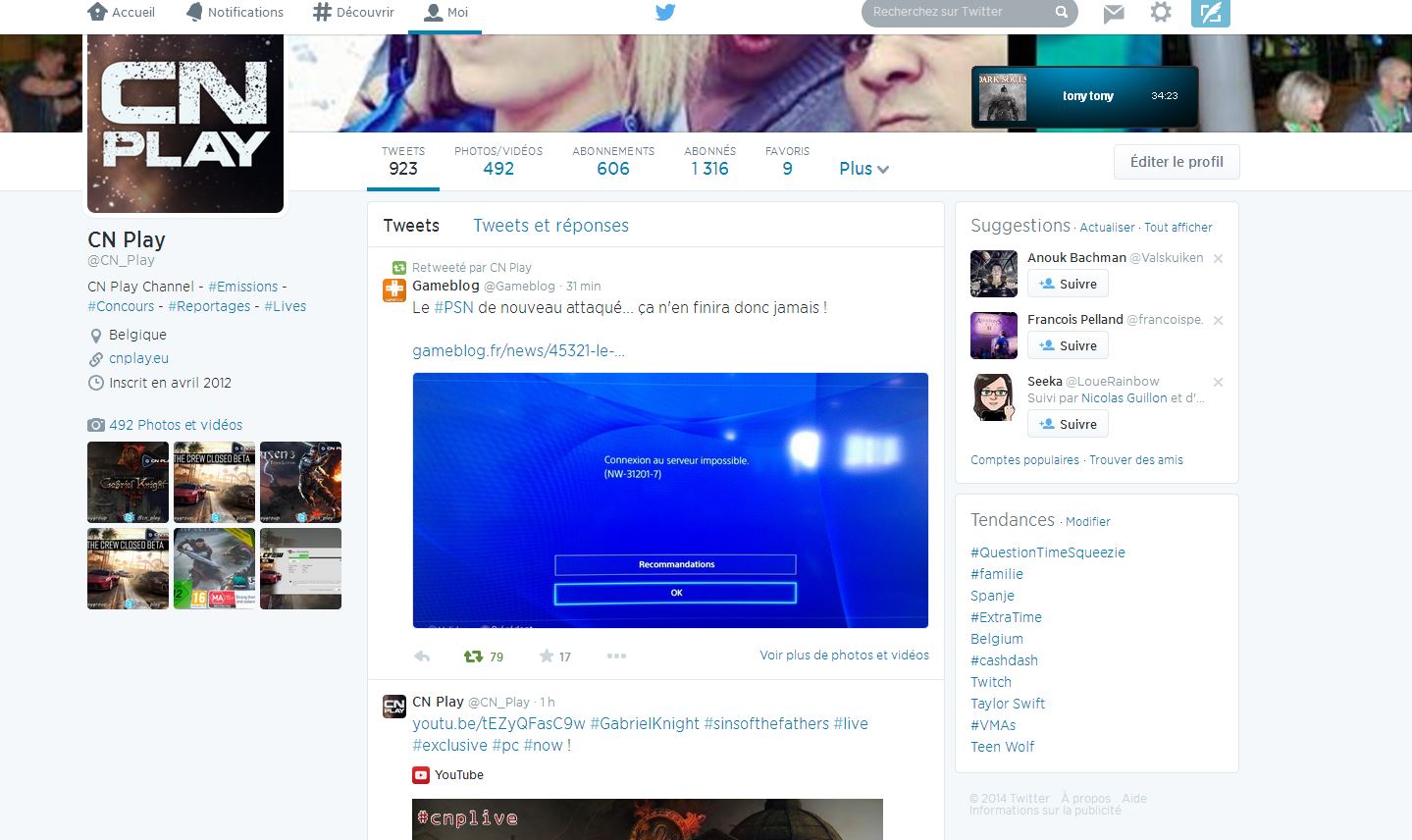The image size is (1412, 840).
Task: Click the camera icon beside Photos et vidéos
Action: tap(95, 425)
